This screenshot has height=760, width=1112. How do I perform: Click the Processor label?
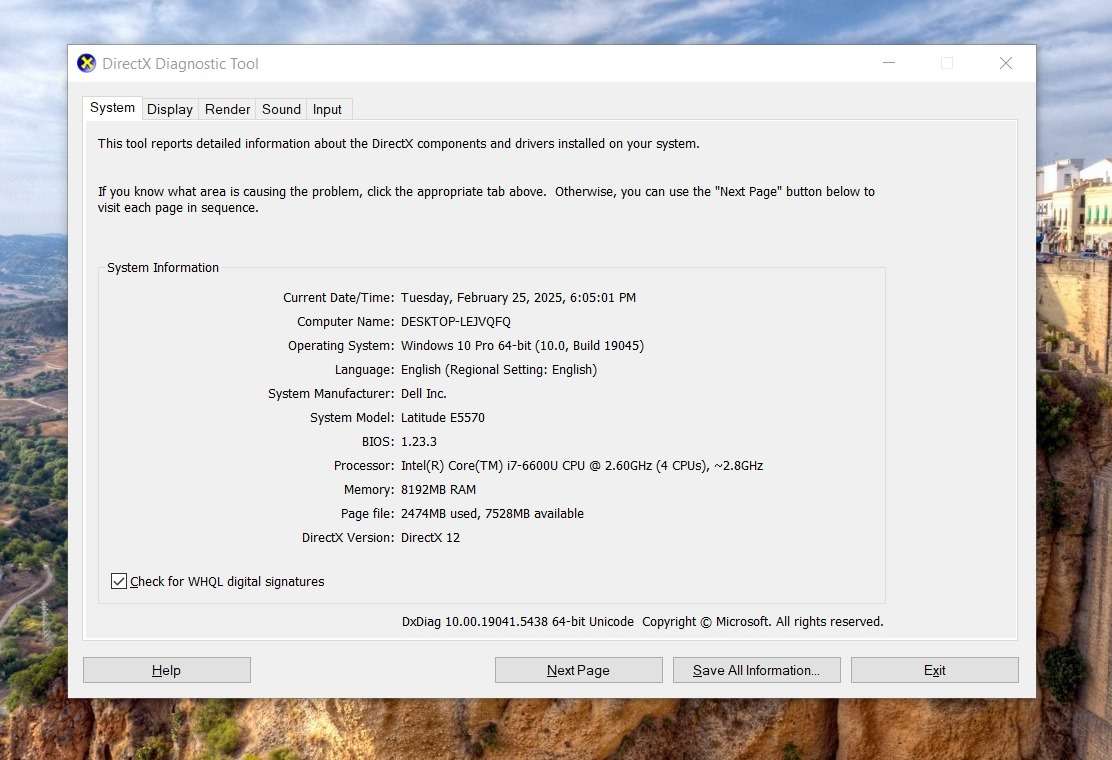point(364,466)
